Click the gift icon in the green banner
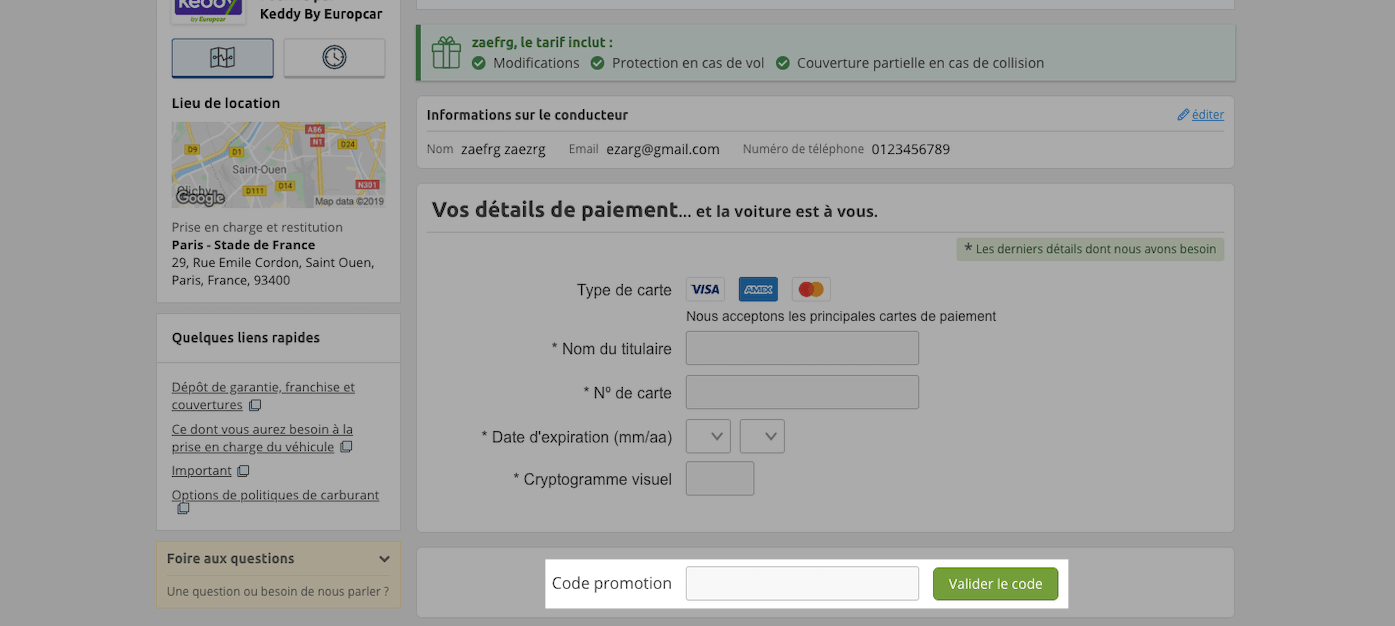The height and width of the screenshot is (626, 1395). point(446,51)
